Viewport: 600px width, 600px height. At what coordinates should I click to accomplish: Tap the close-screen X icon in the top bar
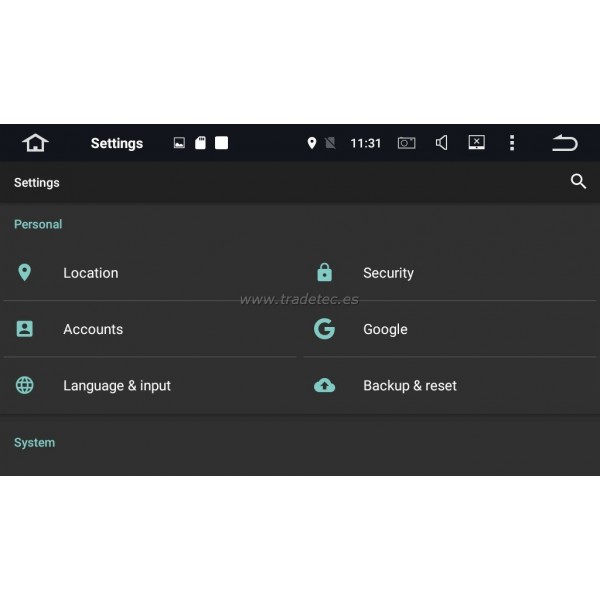(476, 143)
